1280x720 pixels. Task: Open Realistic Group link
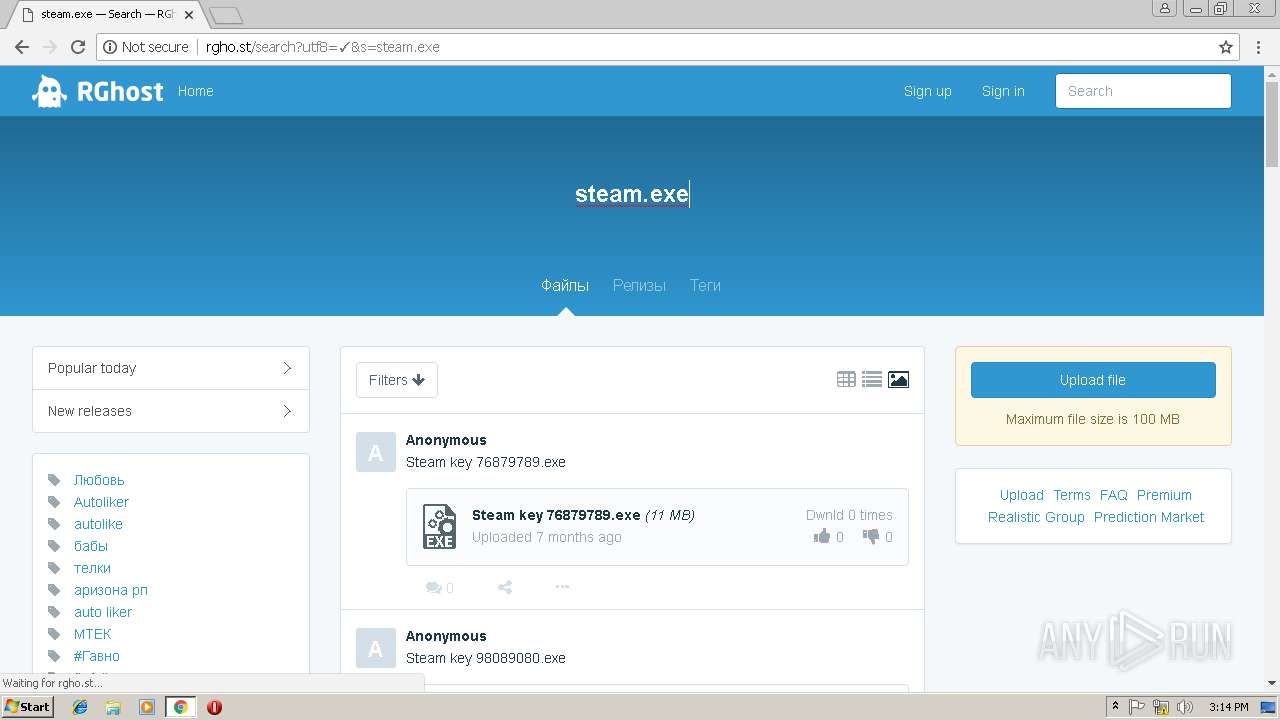pyautogui.click(x=1036, y=517)
